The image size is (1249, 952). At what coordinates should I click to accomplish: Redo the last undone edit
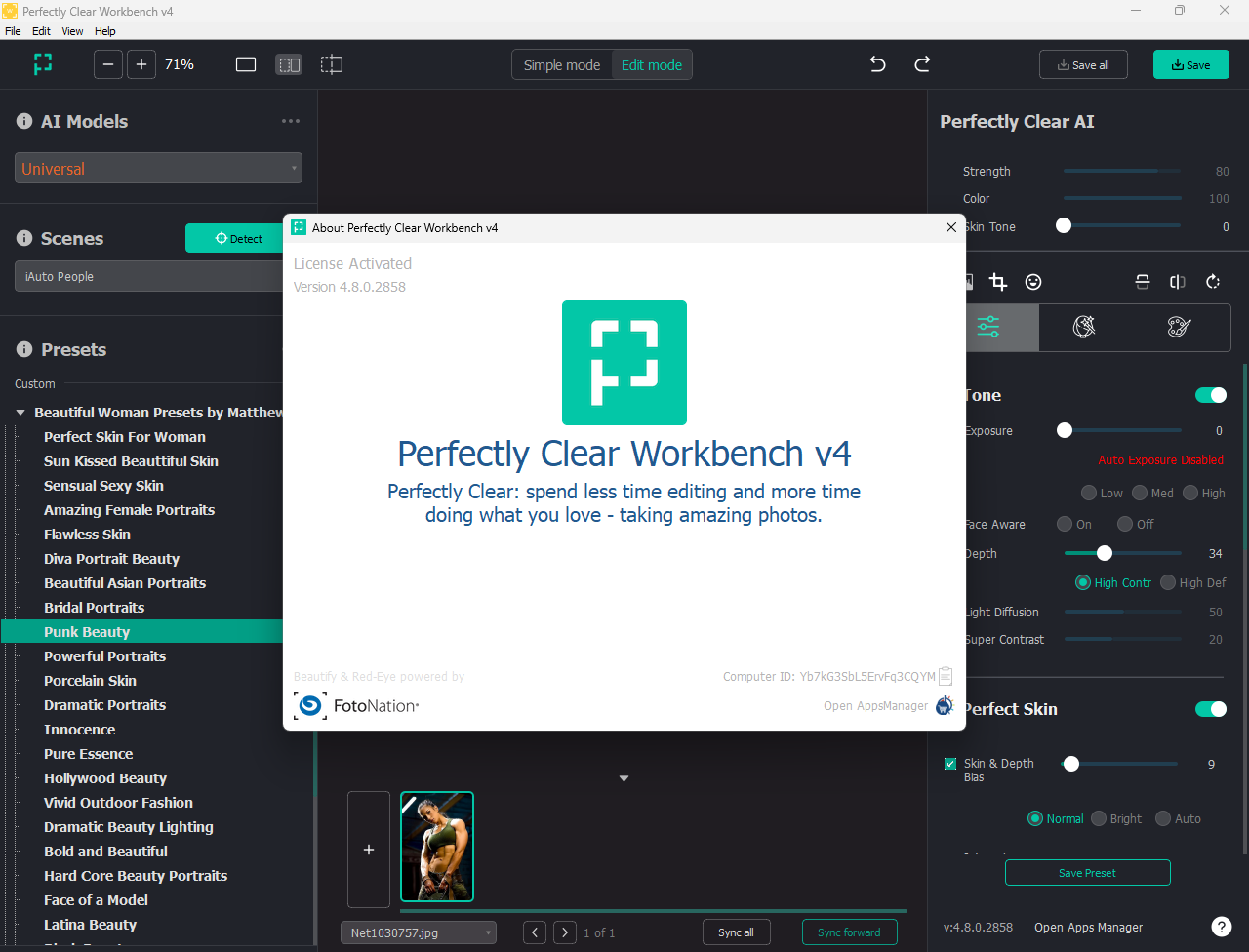coord(922,64)
